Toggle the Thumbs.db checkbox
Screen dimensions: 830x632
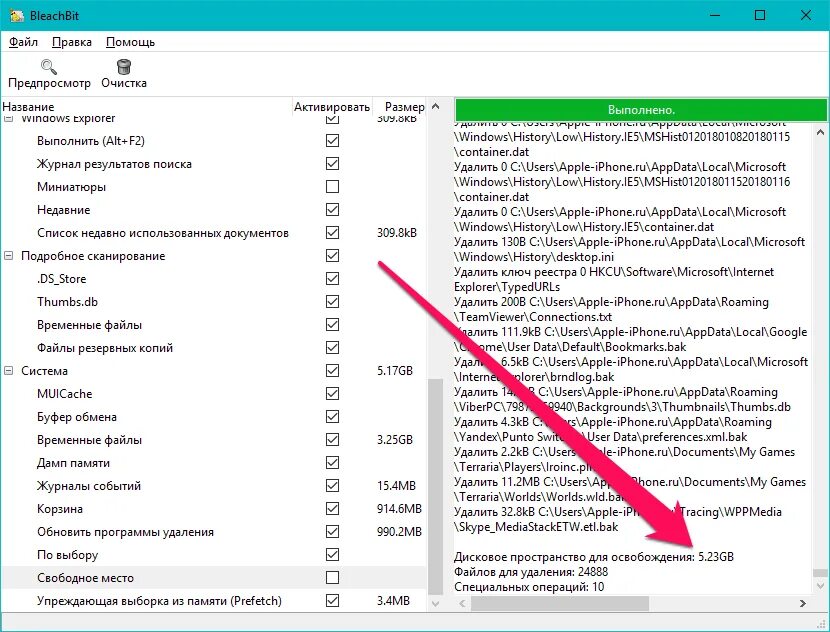click(332, 302)
